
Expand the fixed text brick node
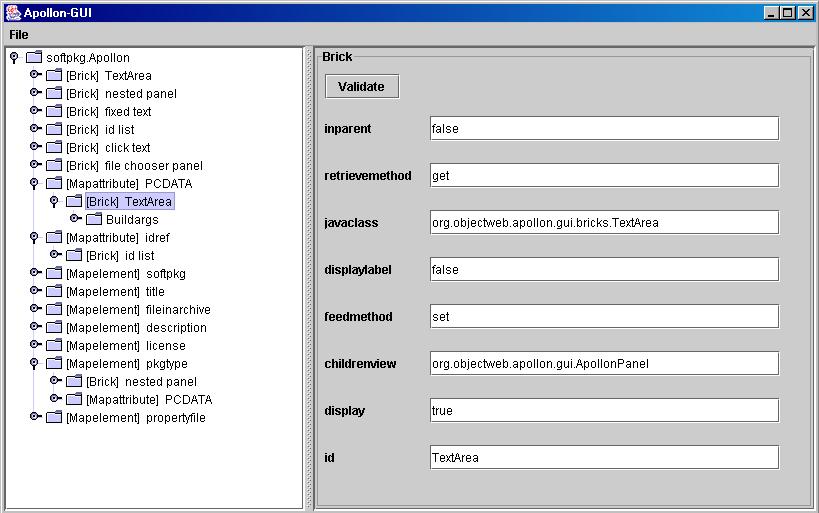click(35, 112)
